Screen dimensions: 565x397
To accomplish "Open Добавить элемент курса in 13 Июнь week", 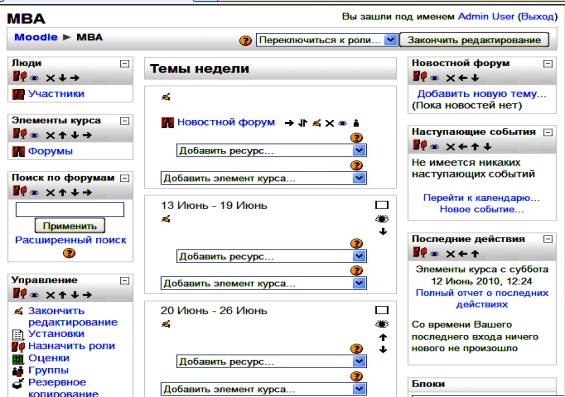I will [x=264, y=283].
